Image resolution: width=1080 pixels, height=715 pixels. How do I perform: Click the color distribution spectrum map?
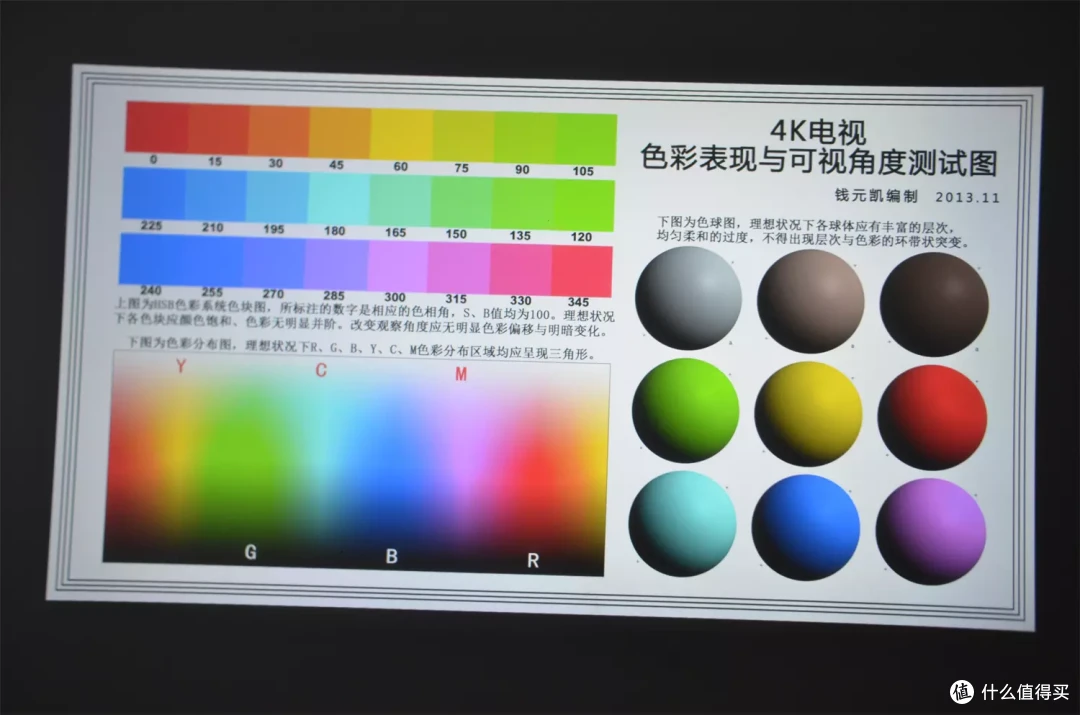pyautogui.click(x=355, y=463)
